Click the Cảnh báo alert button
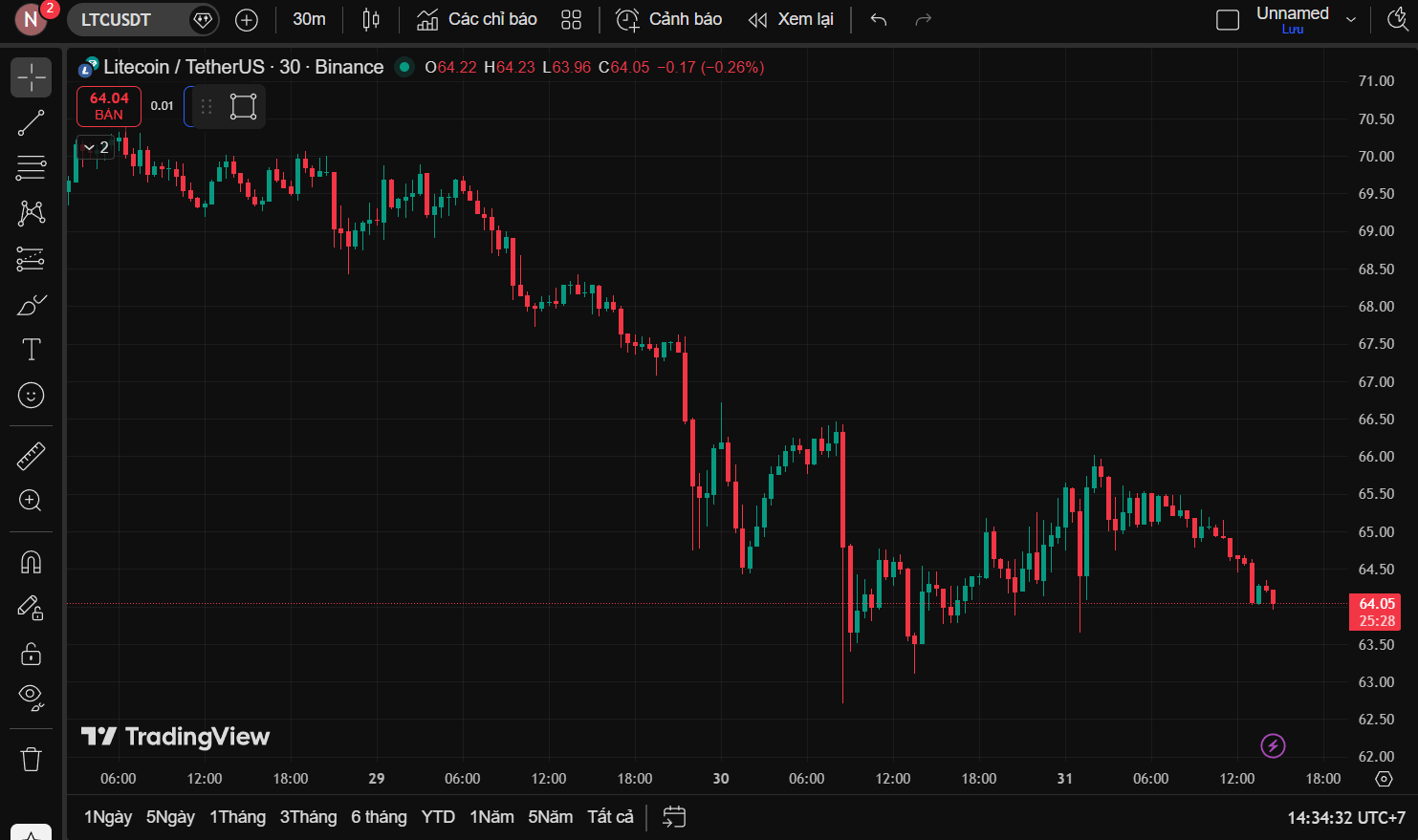 (668, 19)
